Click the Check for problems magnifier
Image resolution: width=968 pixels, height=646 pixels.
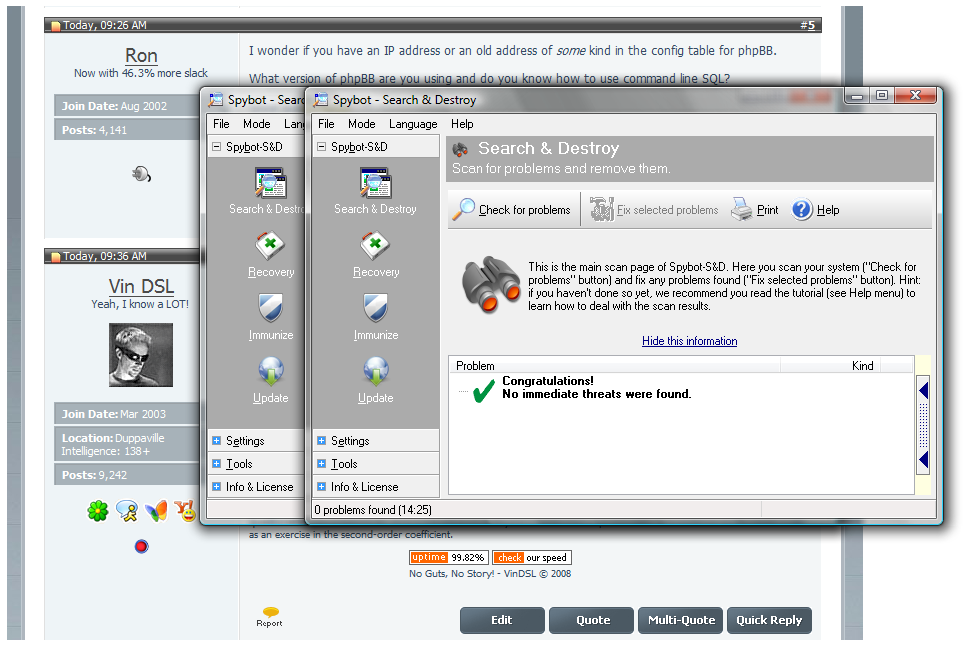[465, 210]
